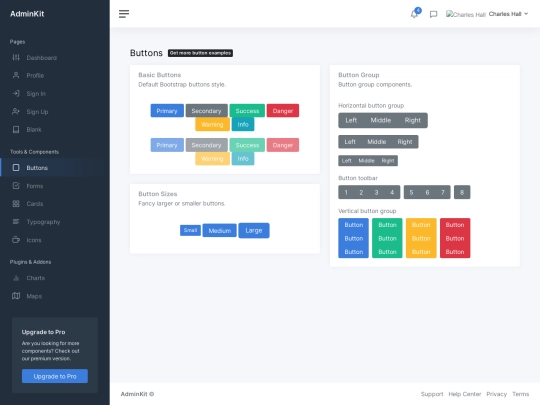
Task: Click the AdminKit brand logo in sidebar
Action: (x=27, y=14)
